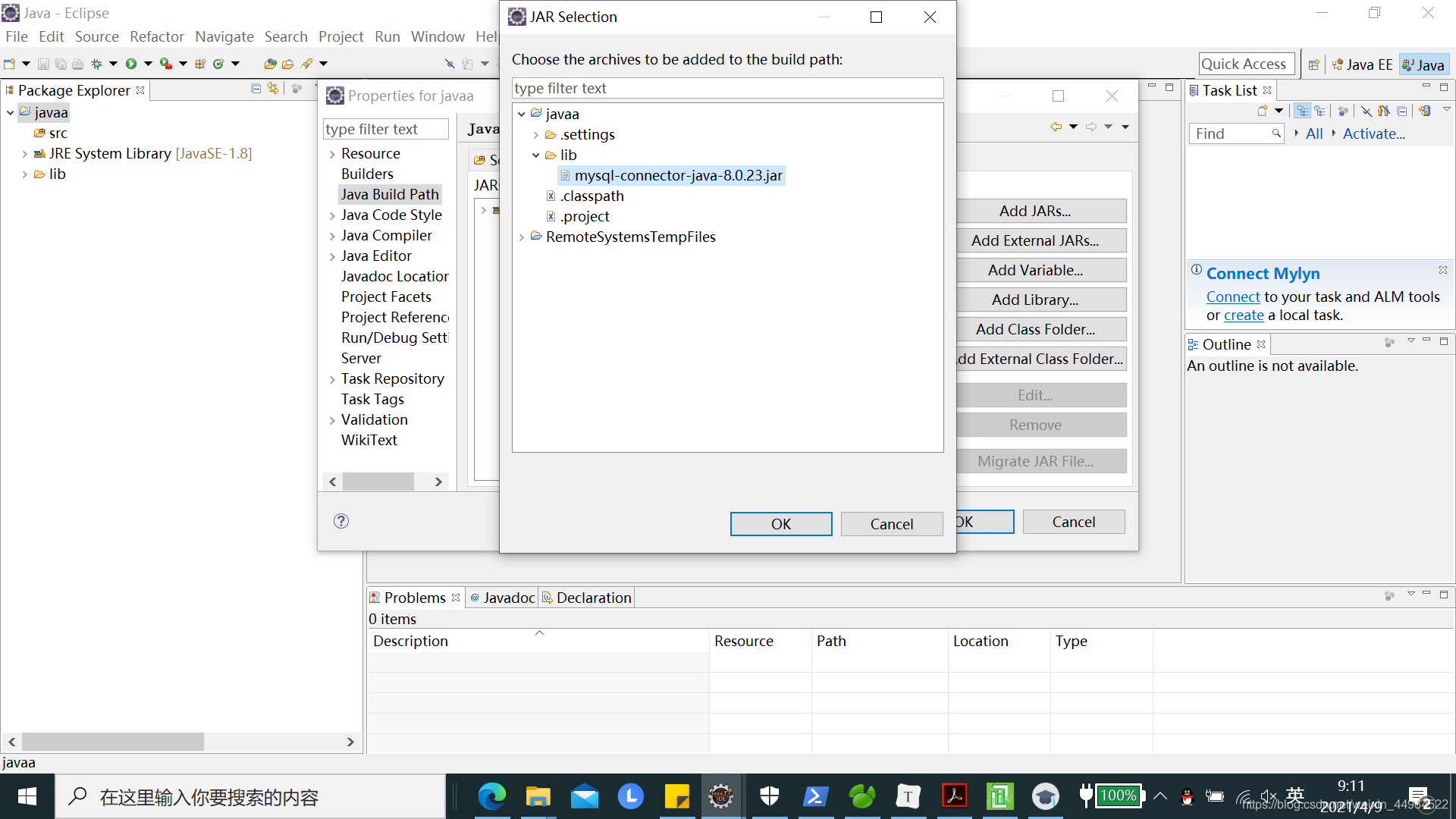
Task: Click the back arrow in Properties dialog
Action: pos(1056,127)
